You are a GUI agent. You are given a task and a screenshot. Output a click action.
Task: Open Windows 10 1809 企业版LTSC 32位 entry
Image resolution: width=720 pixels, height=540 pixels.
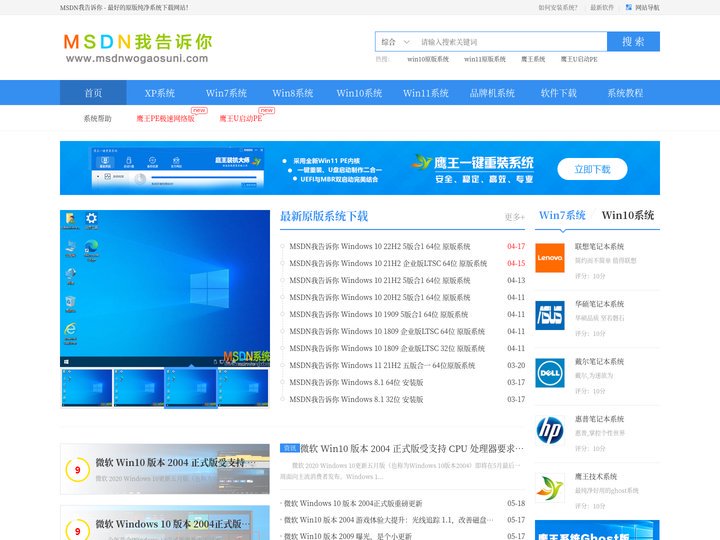pos(387,349)
